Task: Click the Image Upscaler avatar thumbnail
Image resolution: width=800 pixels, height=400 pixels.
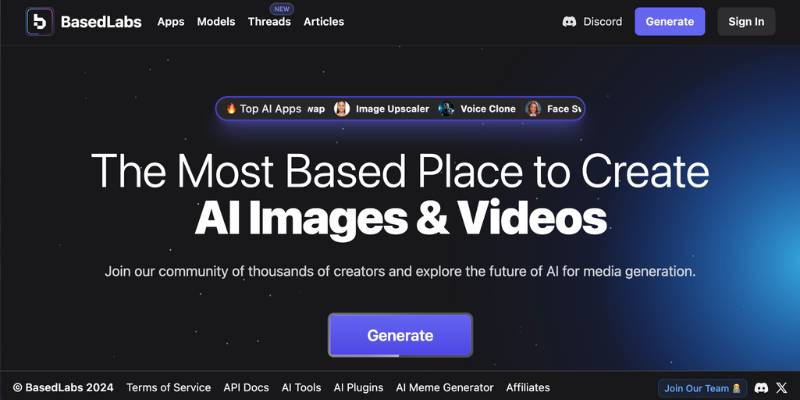Action: click(x=342, y=109)
